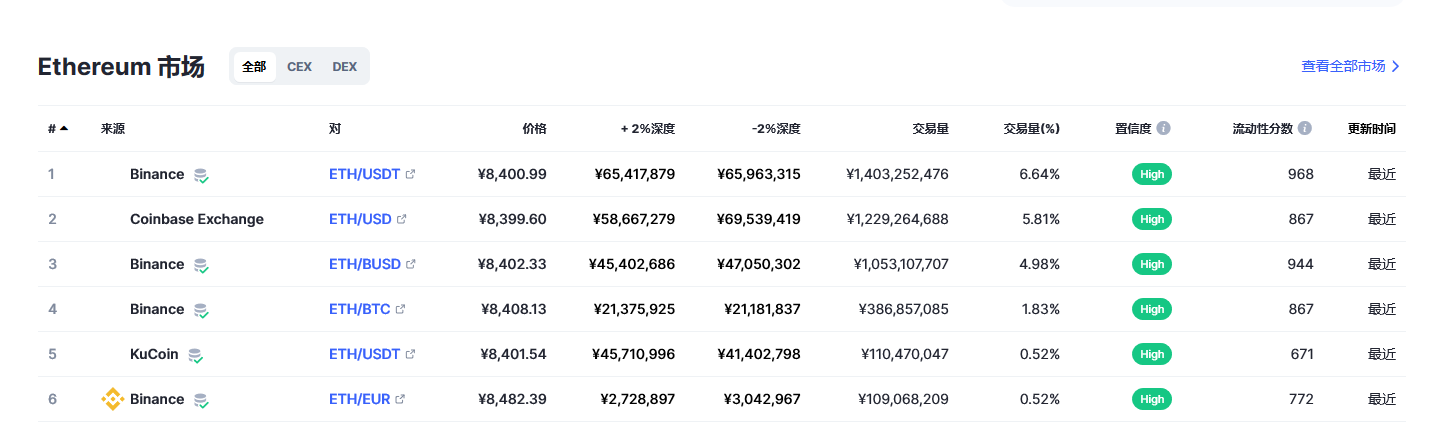Open the ETH/BUSD pair link

pos(365,264)
